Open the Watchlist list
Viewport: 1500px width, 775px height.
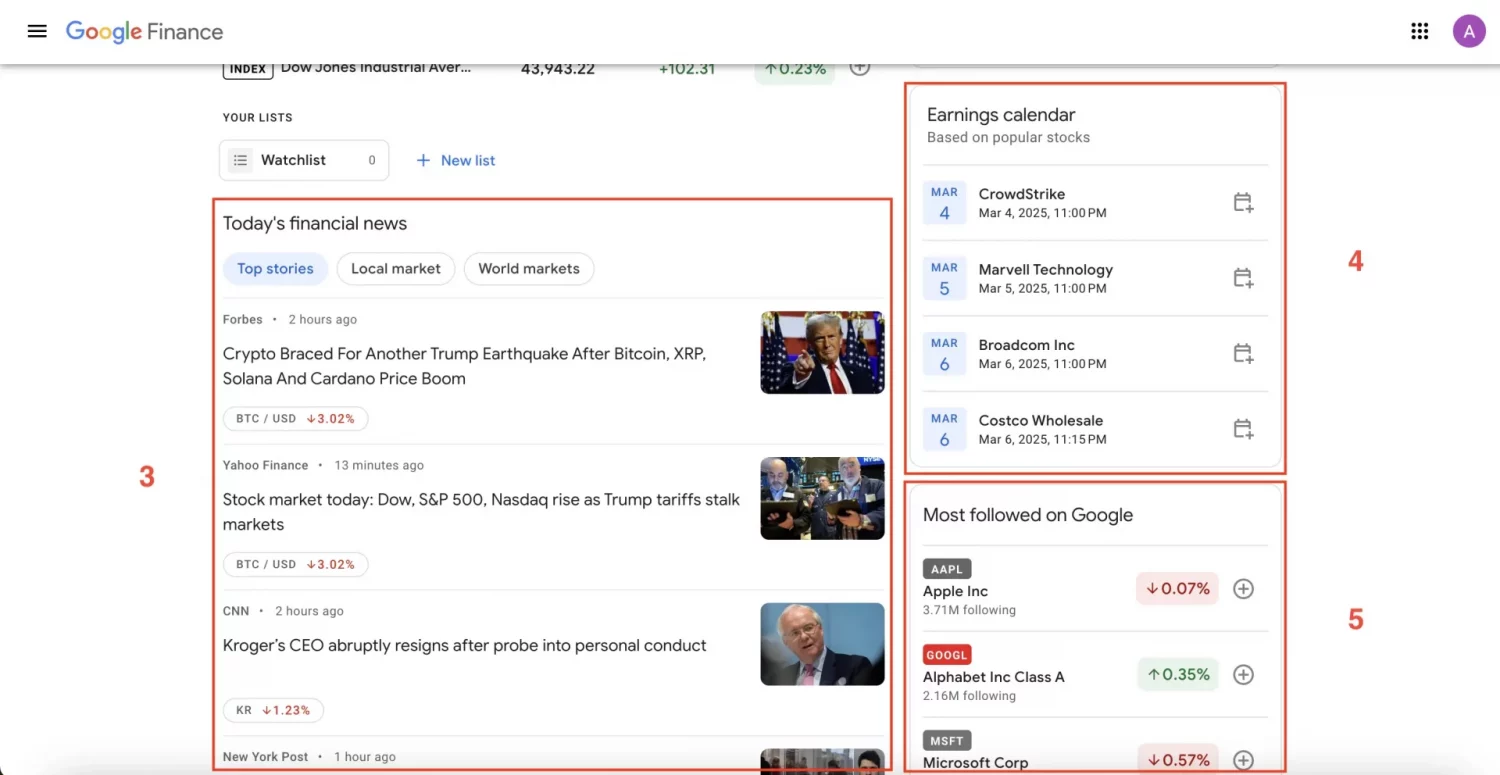(x=304, y=160)
